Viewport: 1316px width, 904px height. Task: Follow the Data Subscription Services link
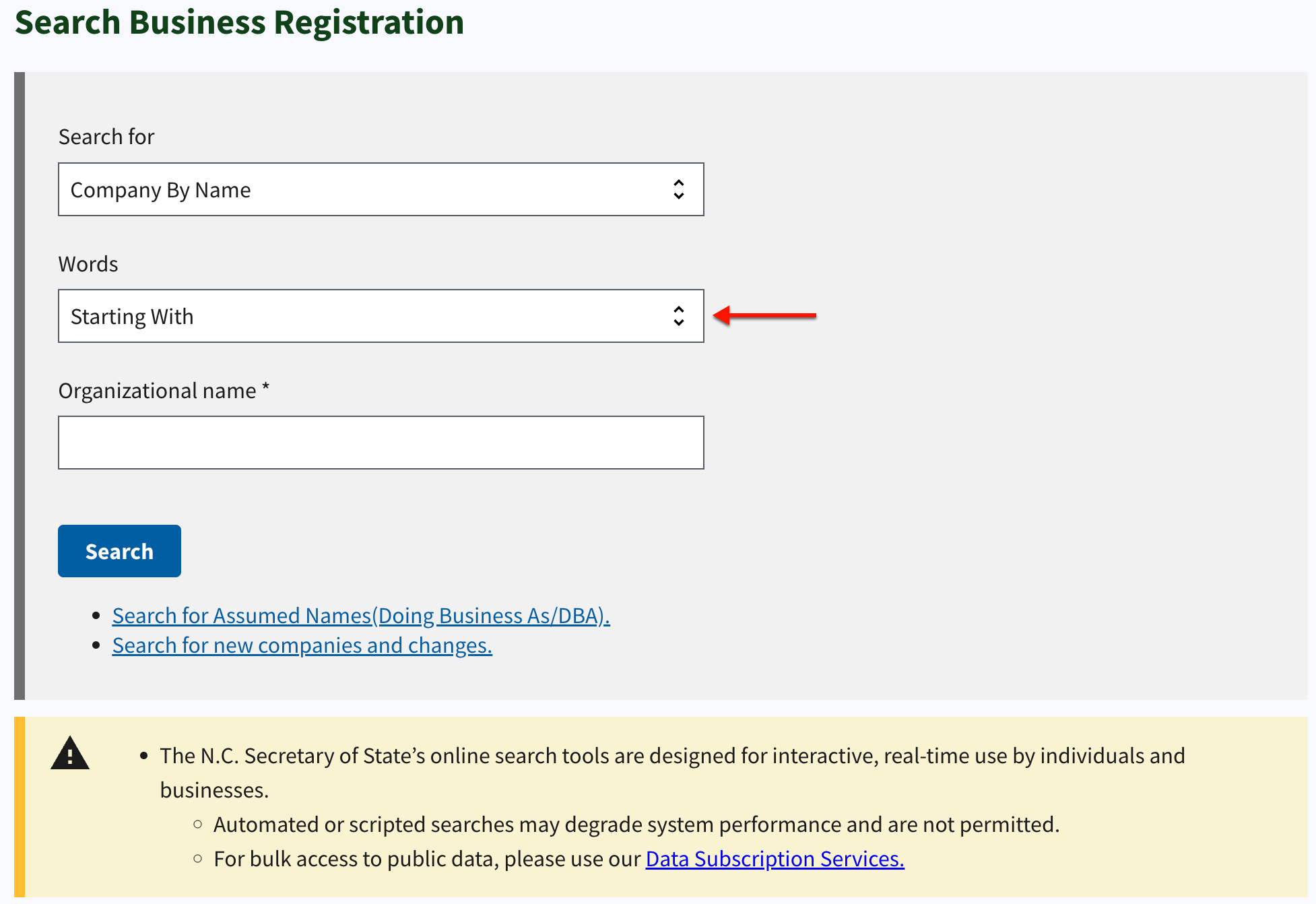[x=775, y=859]
